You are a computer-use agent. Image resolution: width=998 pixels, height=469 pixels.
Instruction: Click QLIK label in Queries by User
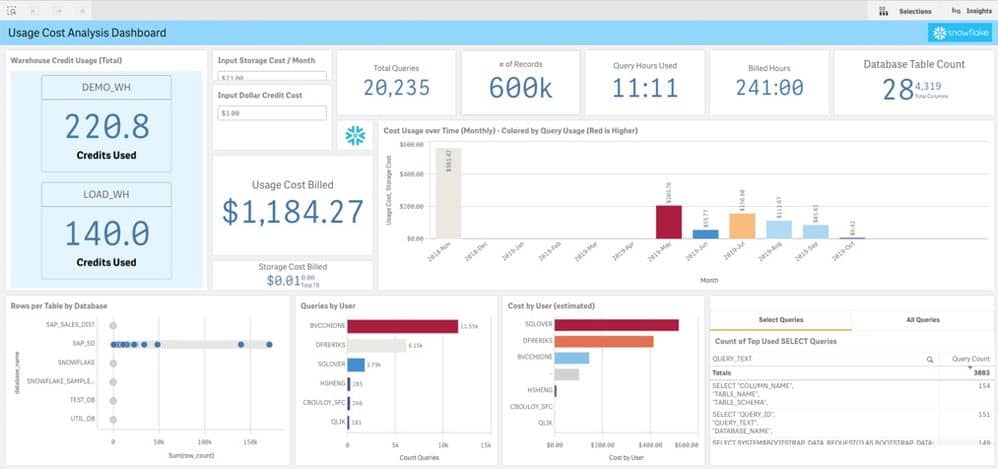click(338, 421)
